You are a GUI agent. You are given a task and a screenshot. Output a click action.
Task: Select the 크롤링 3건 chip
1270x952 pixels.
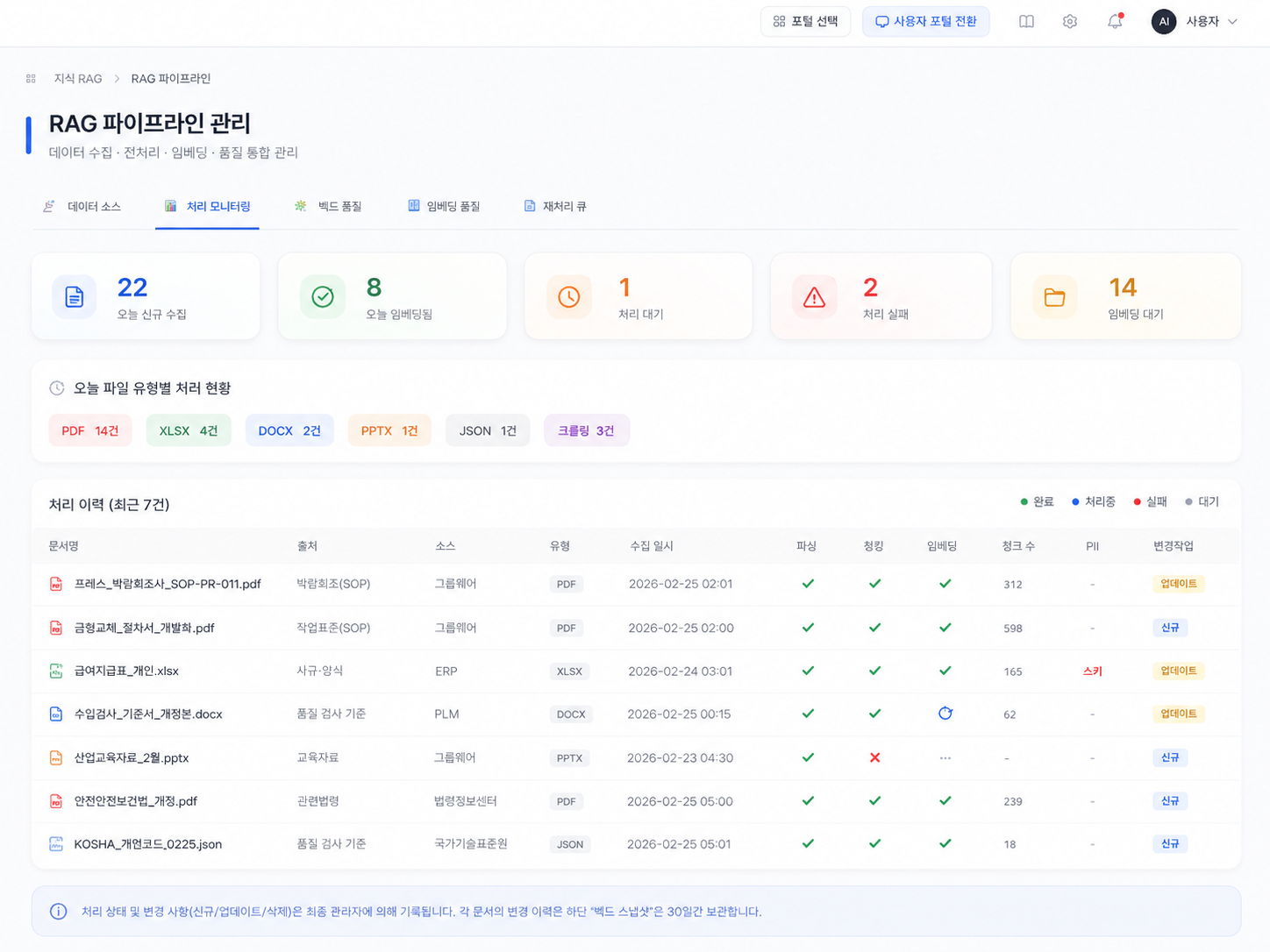[587, 430]
